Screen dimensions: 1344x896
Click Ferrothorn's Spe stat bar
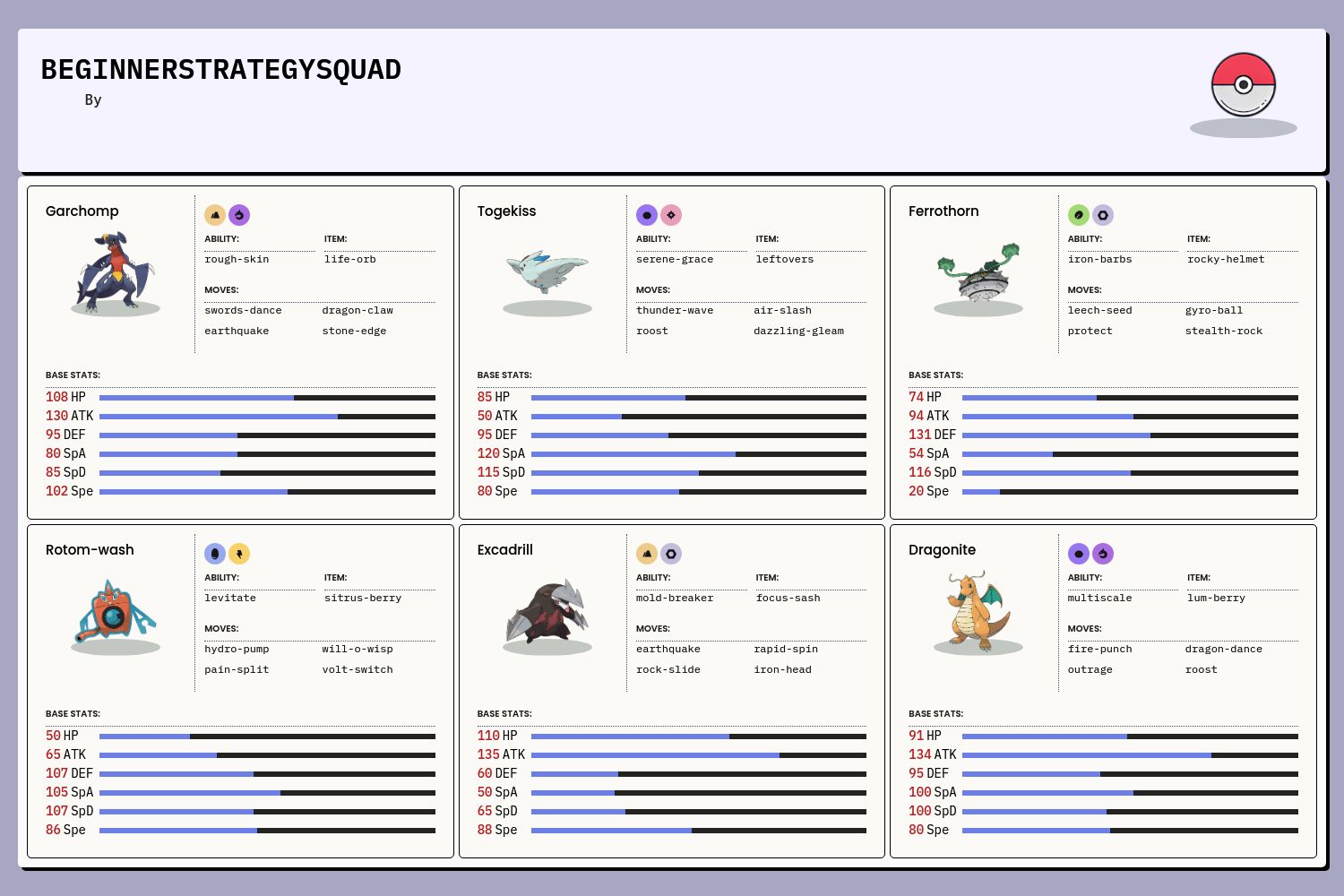(1130, 492)
